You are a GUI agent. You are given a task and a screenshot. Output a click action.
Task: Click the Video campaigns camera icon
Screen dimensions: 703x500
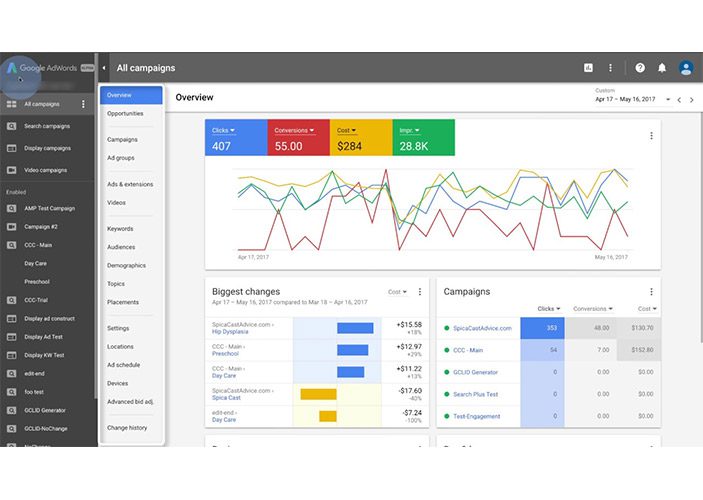[x=12, y=170]
